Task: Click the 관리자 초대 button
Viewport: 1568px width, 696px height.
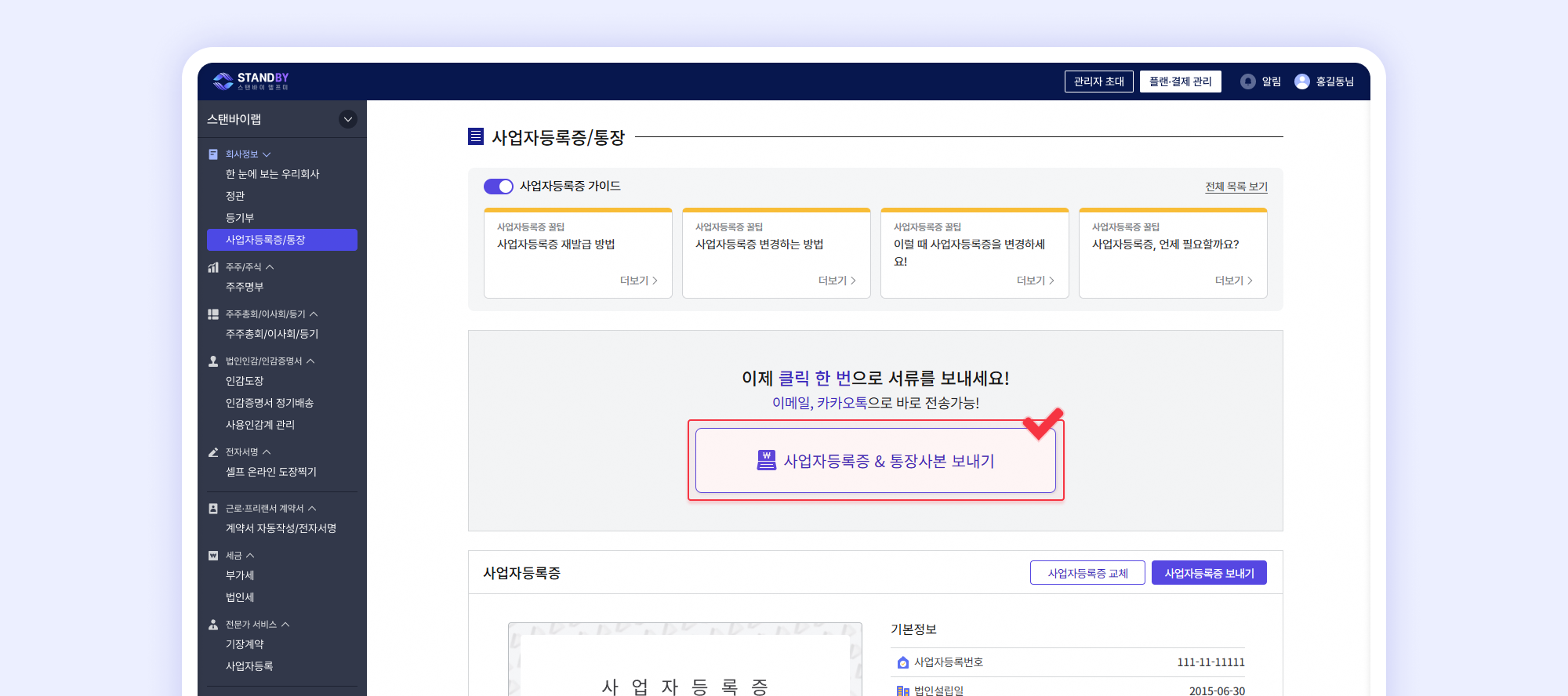Action: coord(1099,82)
